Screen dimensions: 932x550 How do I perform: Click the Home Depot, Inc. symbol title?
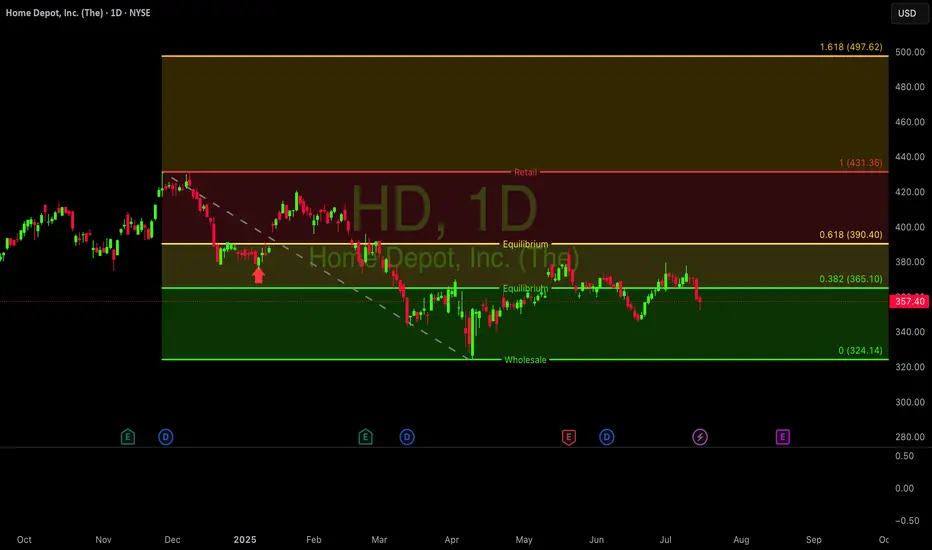pyautogui.click(x=78, y=12)
